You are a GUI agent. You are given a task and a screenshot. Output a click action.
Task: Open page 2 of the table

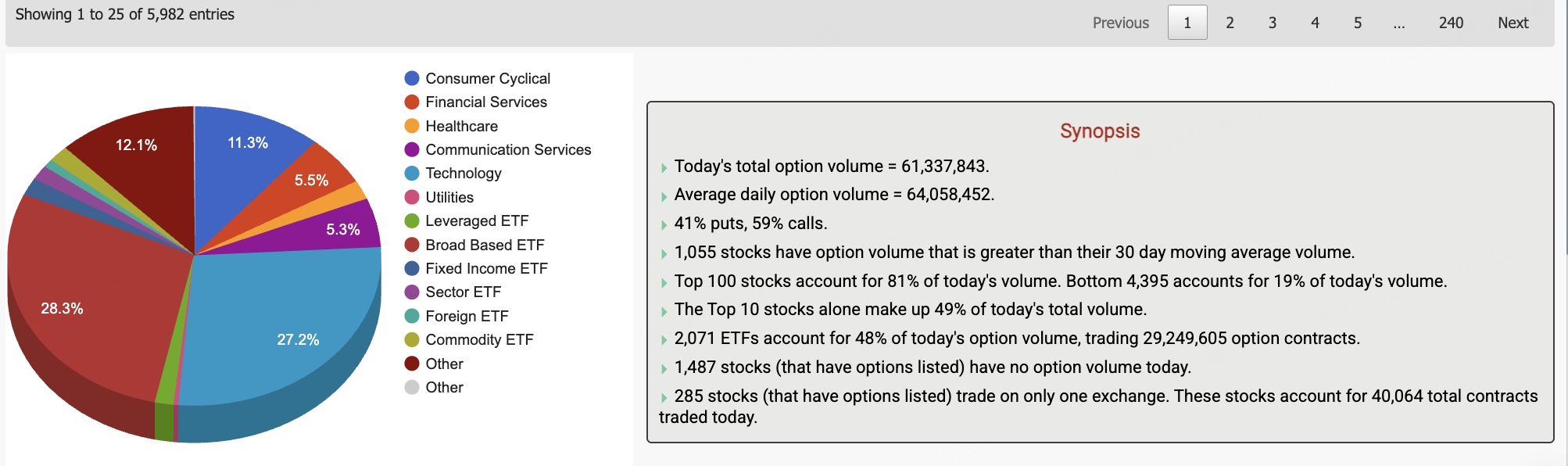(1230, 23)
